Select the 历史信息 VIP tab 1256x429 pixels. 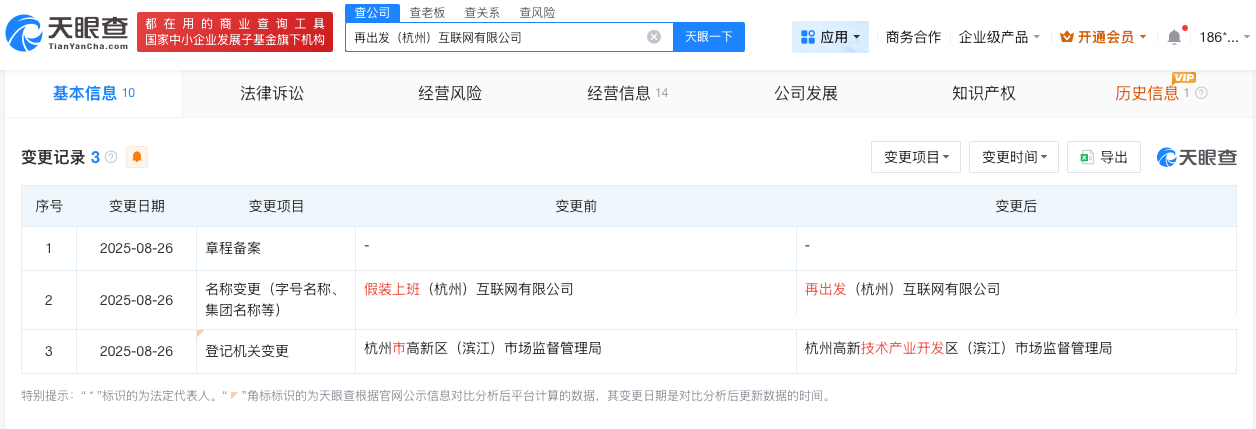pos(1162,93)
